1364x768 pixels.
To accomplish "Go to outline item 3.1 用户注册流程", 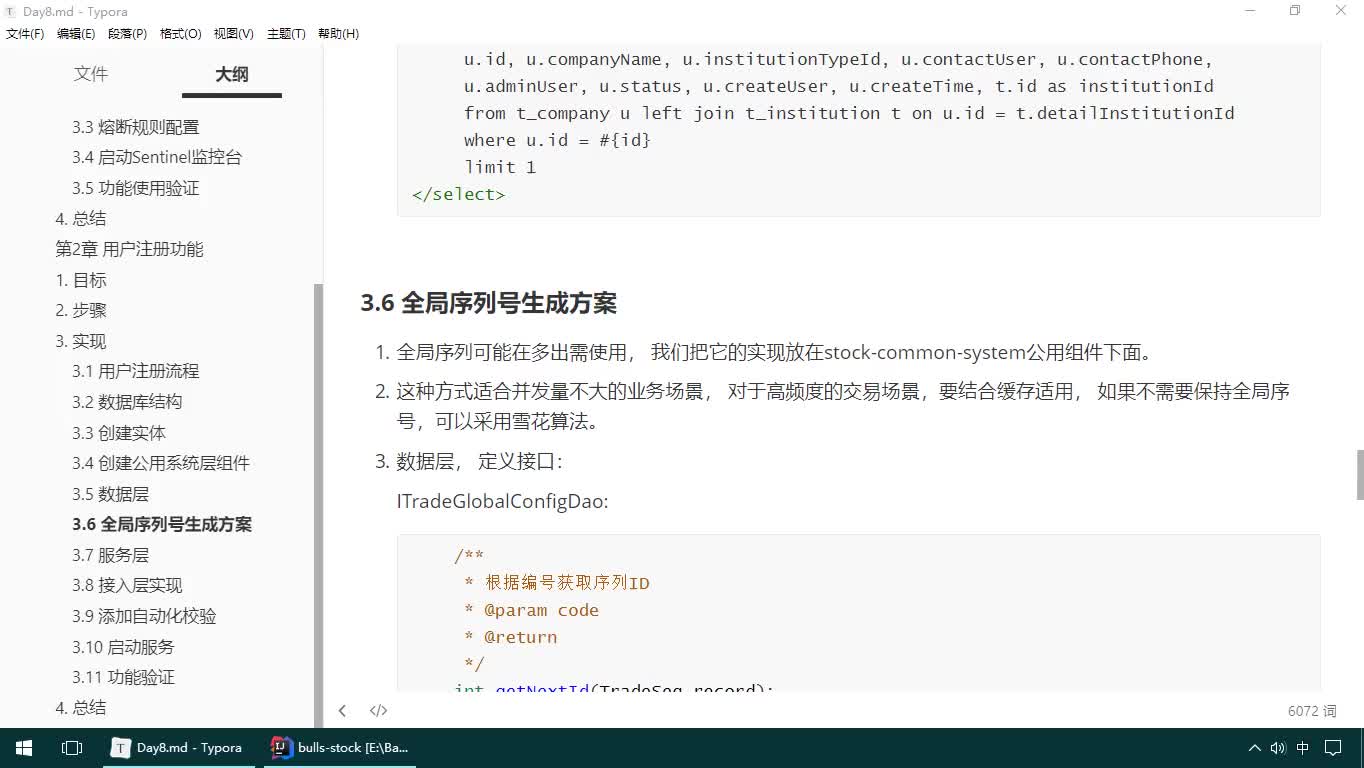I will pos(135,371).
